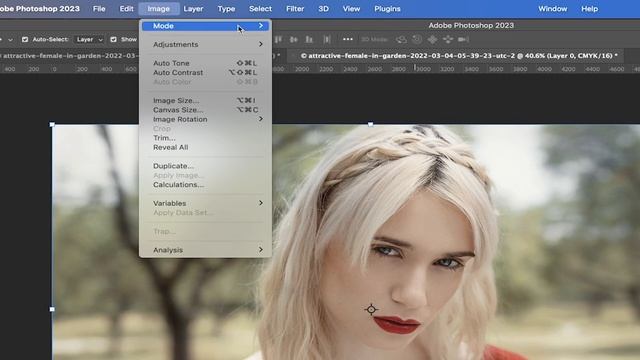Image resolution: width=640 pixels, height=360 pixels.
Task: Open the Help menu
Action: [590, 9]
